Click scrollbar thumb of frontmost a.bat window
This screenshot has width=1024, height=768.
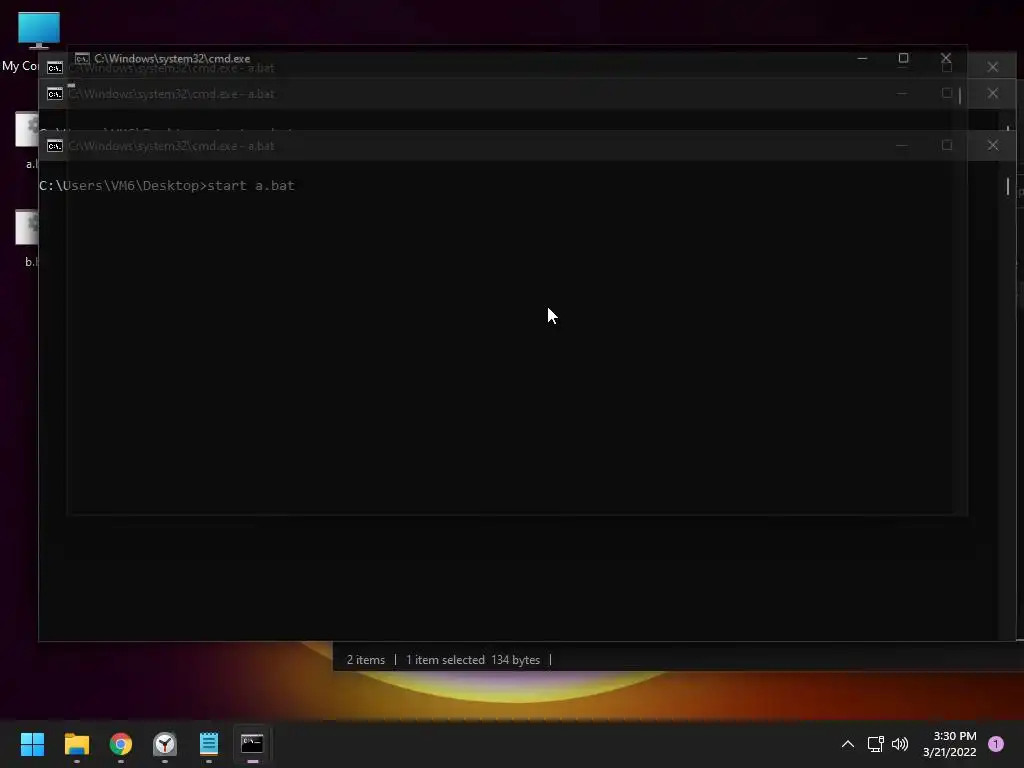tap(1007, 186)
